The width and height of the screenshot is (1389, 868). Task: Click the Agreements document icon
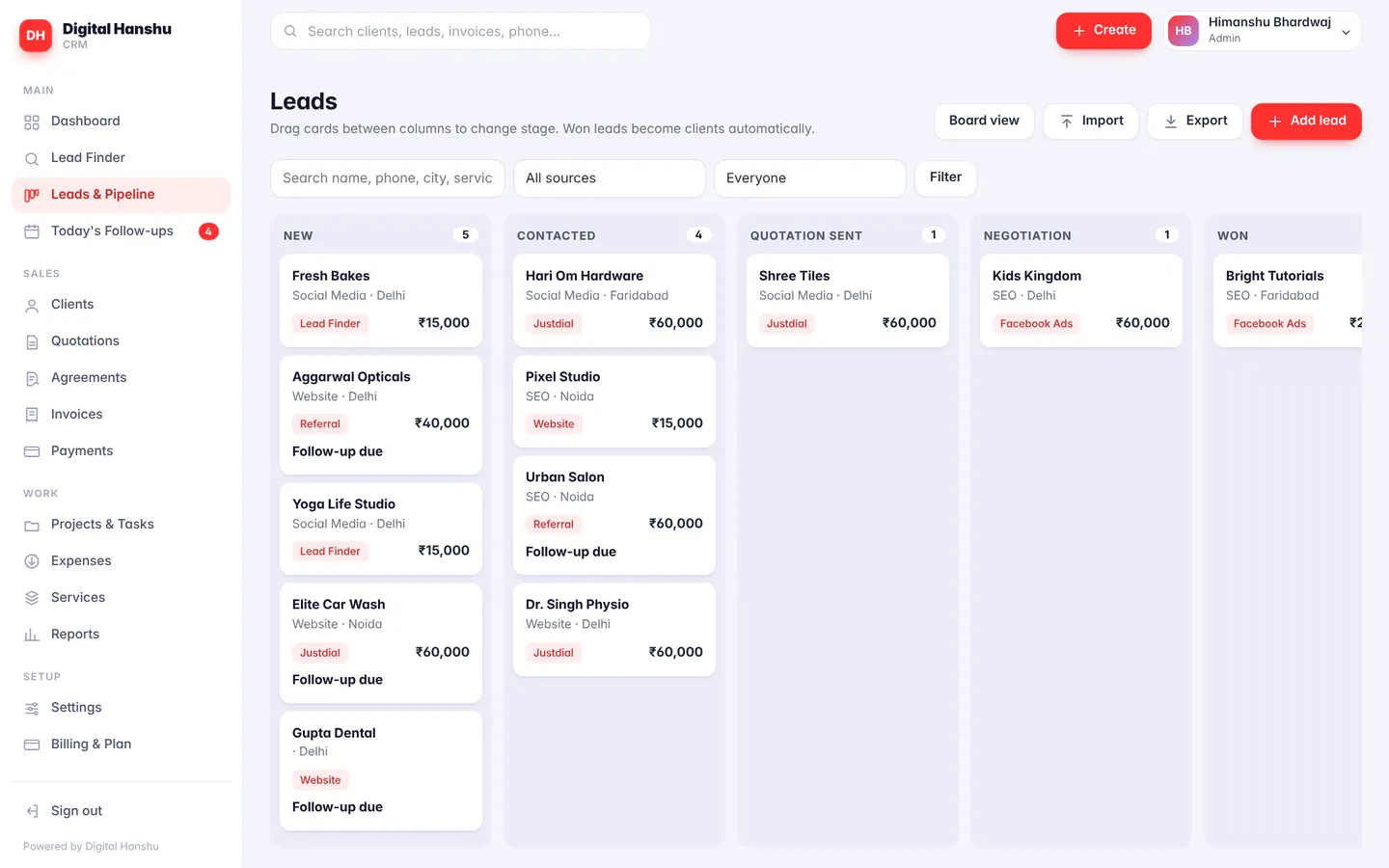click(x=32, y=378)
